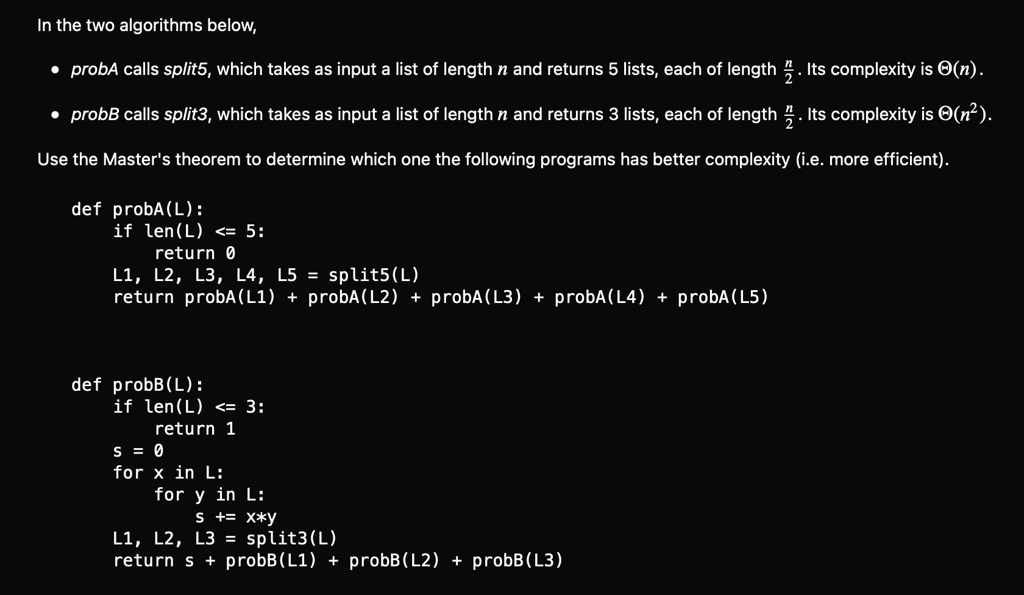
Task: Click the 'for x in L:' line
Action: point(168,473)
